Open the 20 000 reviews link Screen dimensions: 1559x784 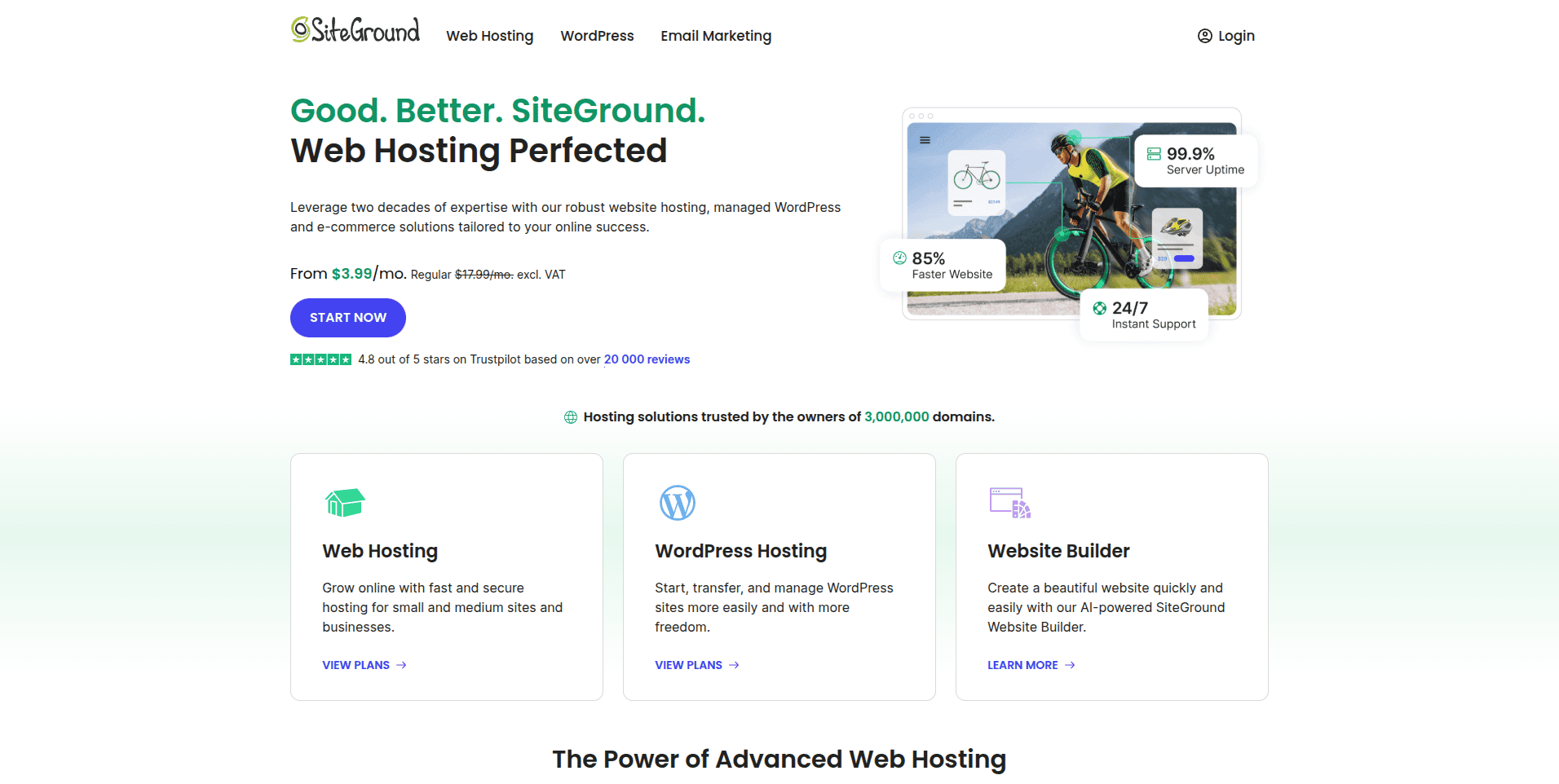[x=647, y=359]
